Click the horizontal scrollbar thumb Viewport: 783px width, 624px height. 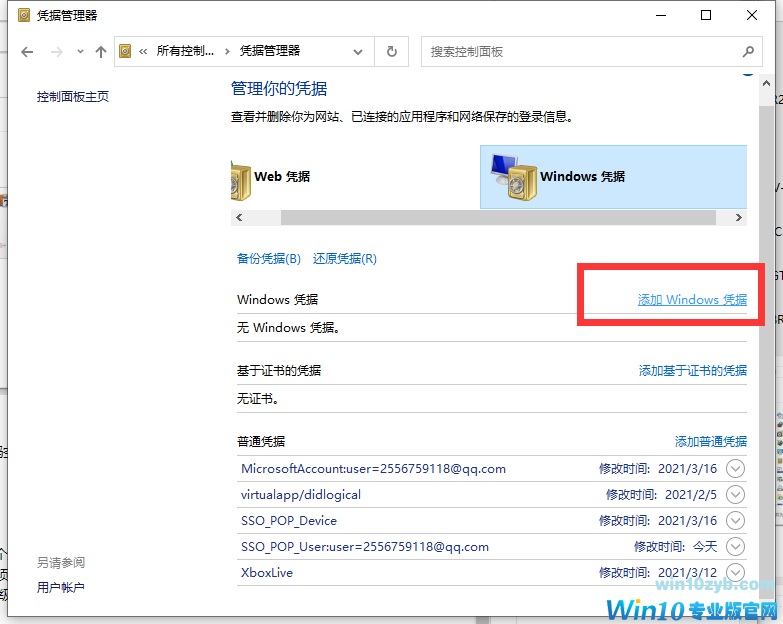(498, 218)
